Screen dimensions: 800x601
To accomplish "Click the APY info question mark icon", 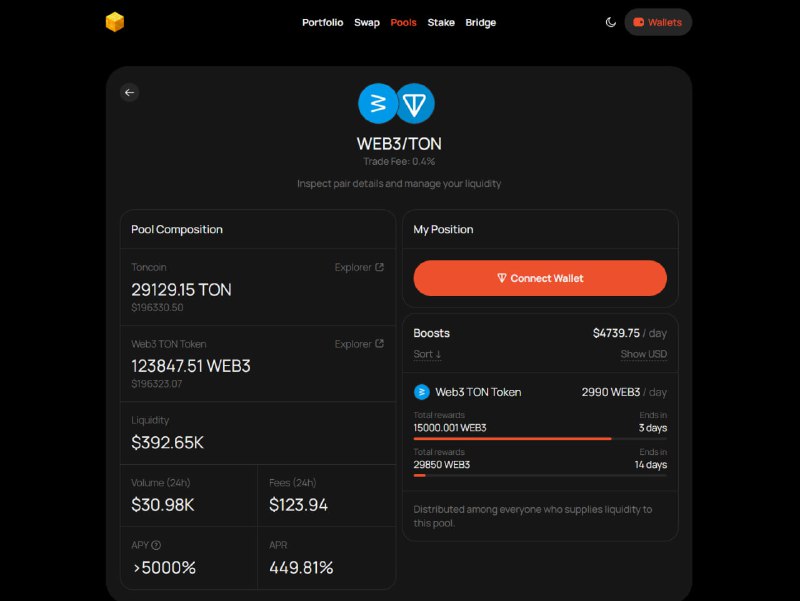I will [x=156, y=545].
